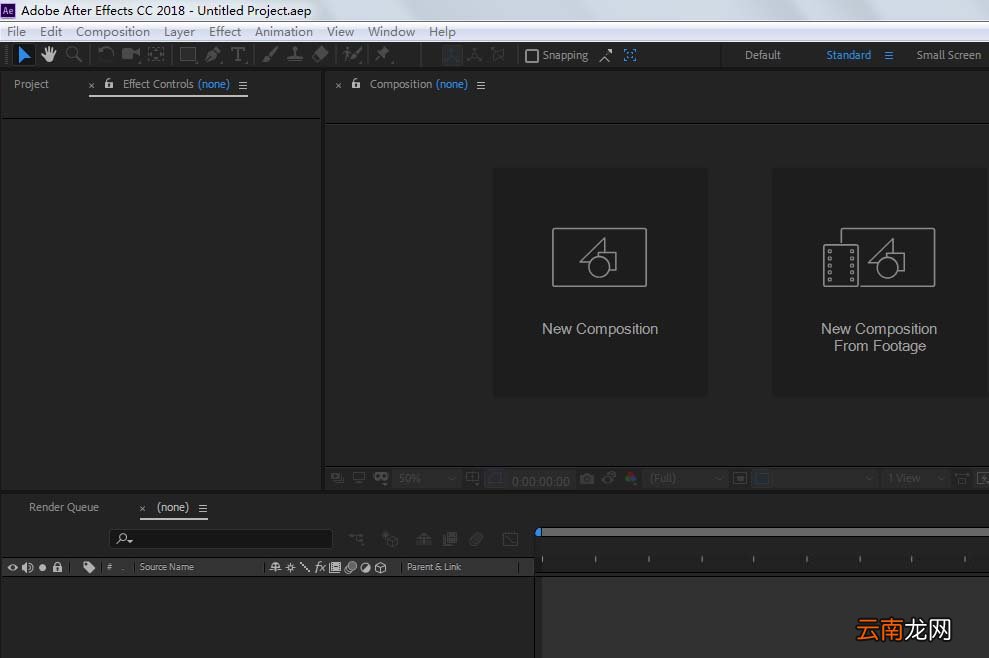Toggle the Shy layers switch in timeline
This screenshot has width=989, height=658.
coord(424,539)
